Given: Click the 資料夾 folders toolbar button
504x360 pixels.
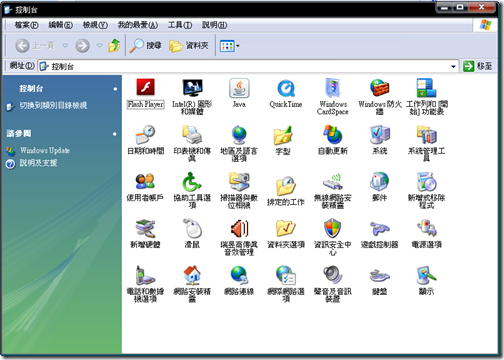Looking at the screenshot, I should click(189, 46).
